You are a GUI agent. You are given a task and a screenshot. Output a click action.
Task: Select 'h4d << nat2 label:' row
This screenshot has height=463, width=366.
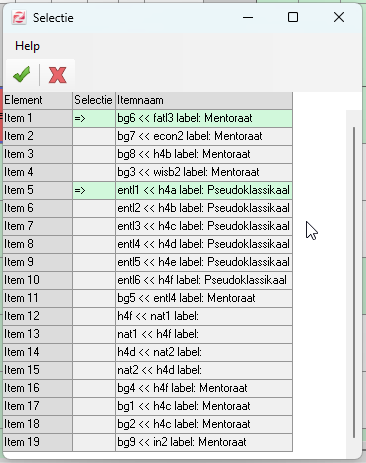(204, 352)
